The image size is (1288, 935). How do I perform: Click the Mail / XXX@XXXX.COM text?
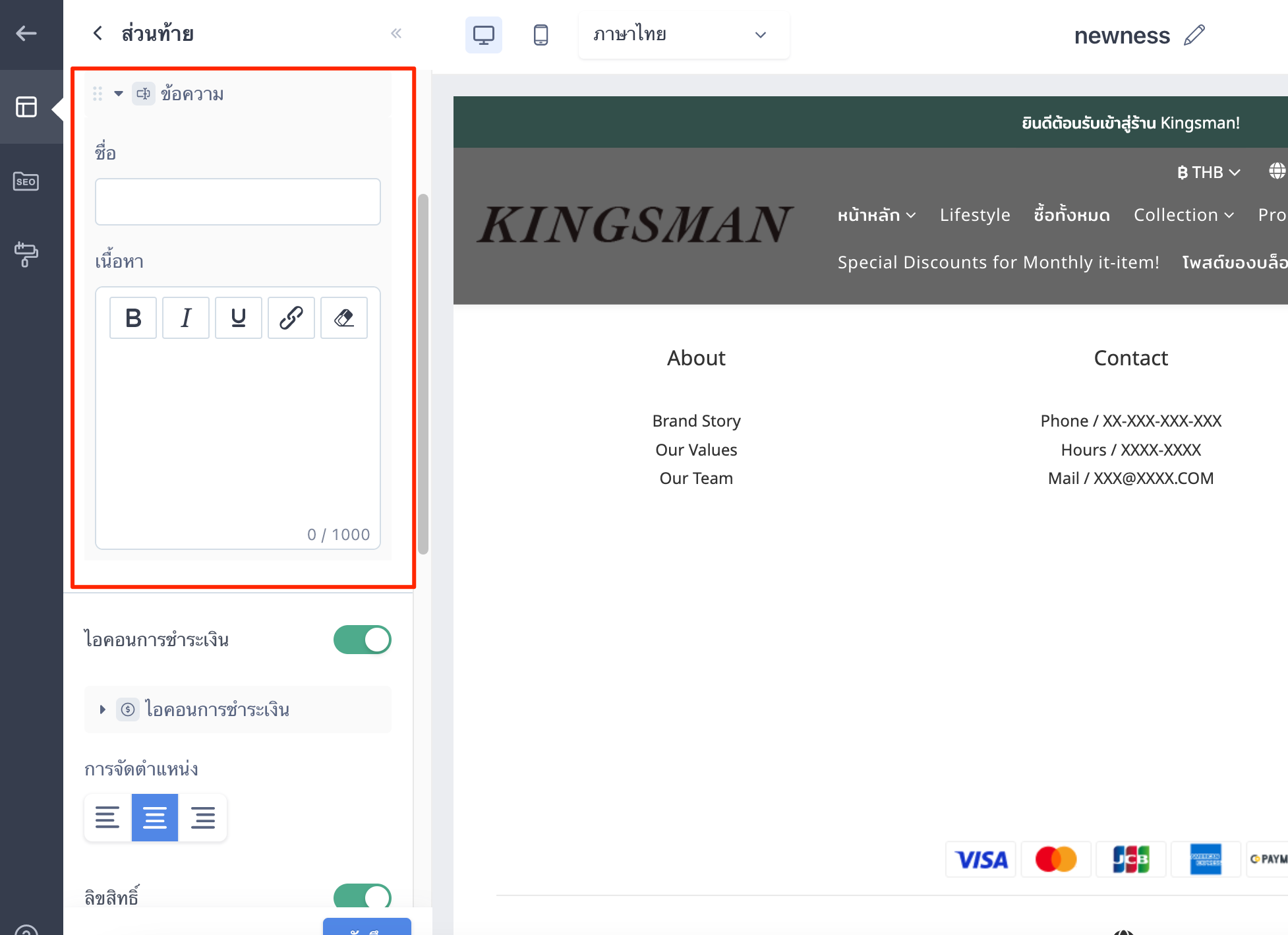pos(1131,478)
